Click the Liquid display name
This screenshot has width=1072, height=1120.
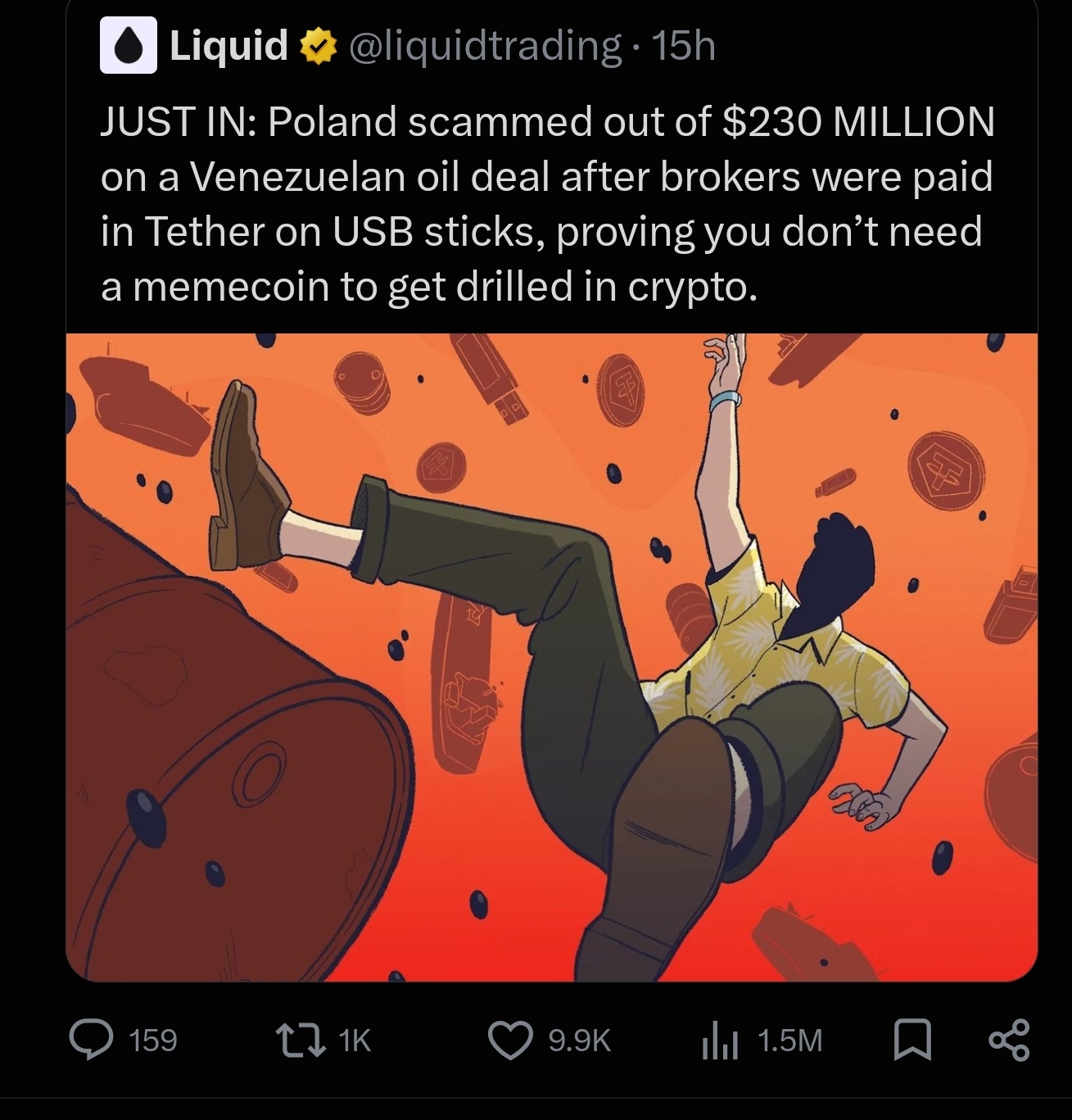[228, 45]
